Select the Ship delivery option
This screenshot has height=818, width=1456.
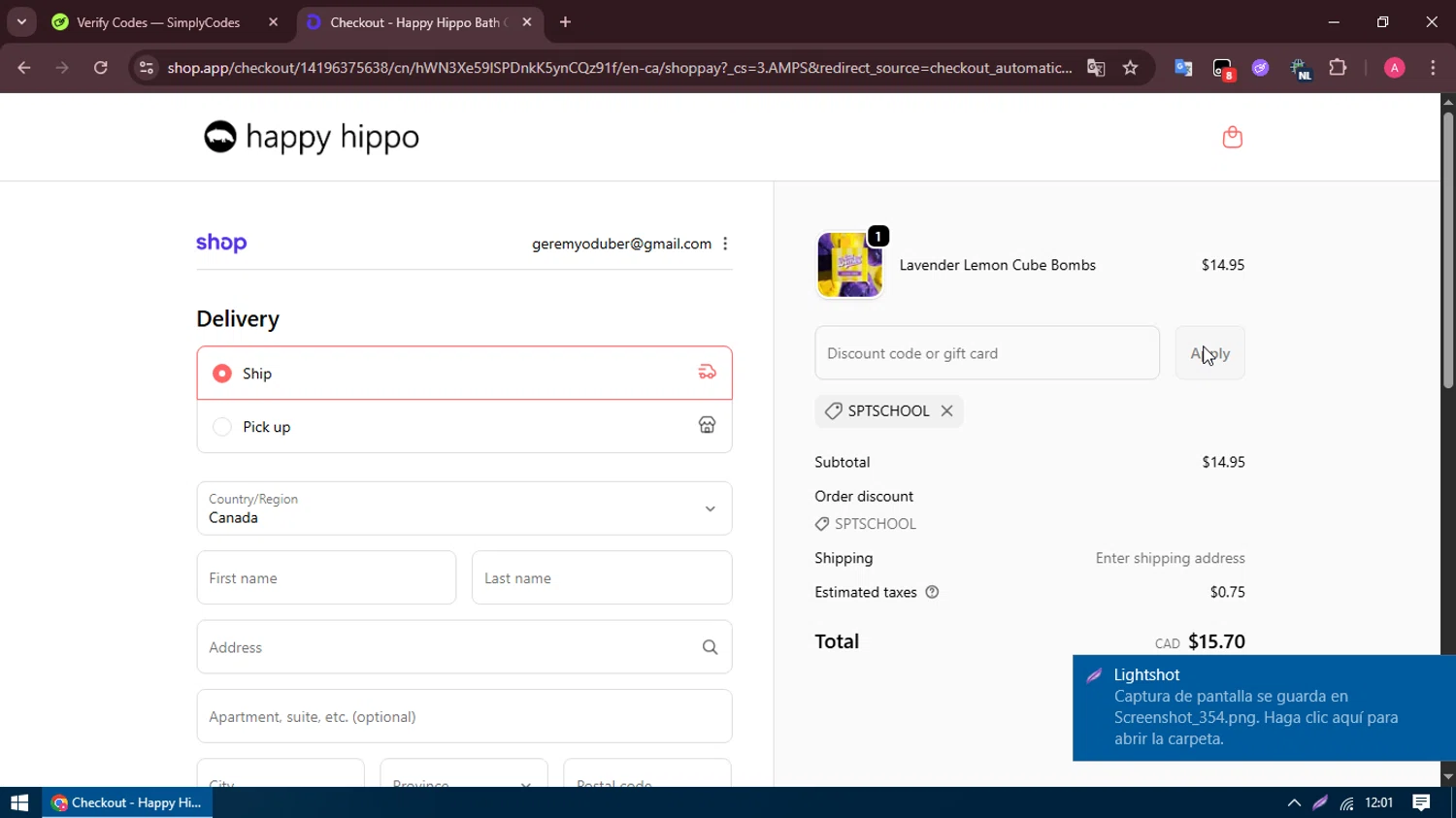[464, 373]
